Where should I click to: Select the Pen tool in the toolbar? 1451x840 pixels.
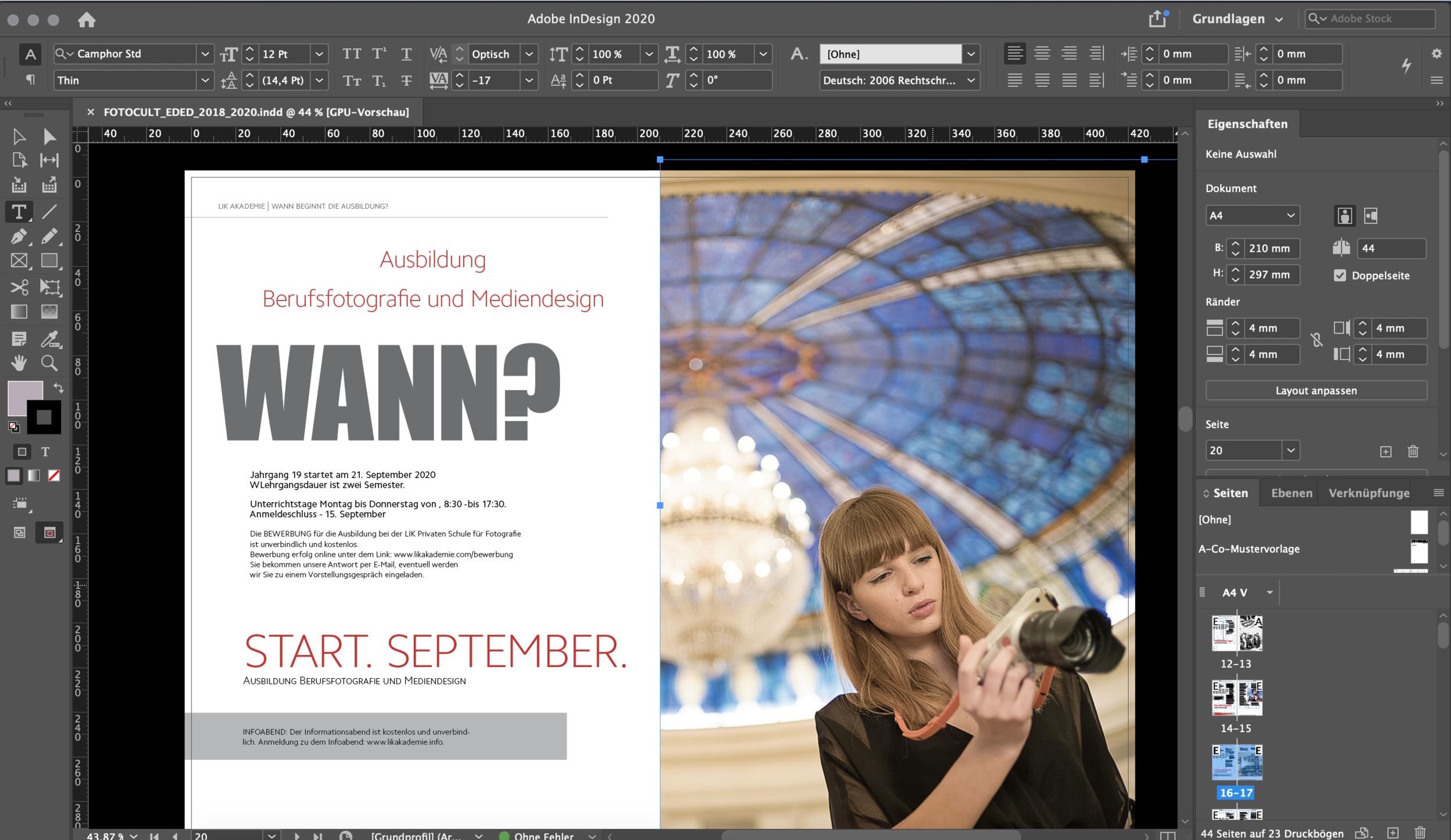tap(19, 237)
